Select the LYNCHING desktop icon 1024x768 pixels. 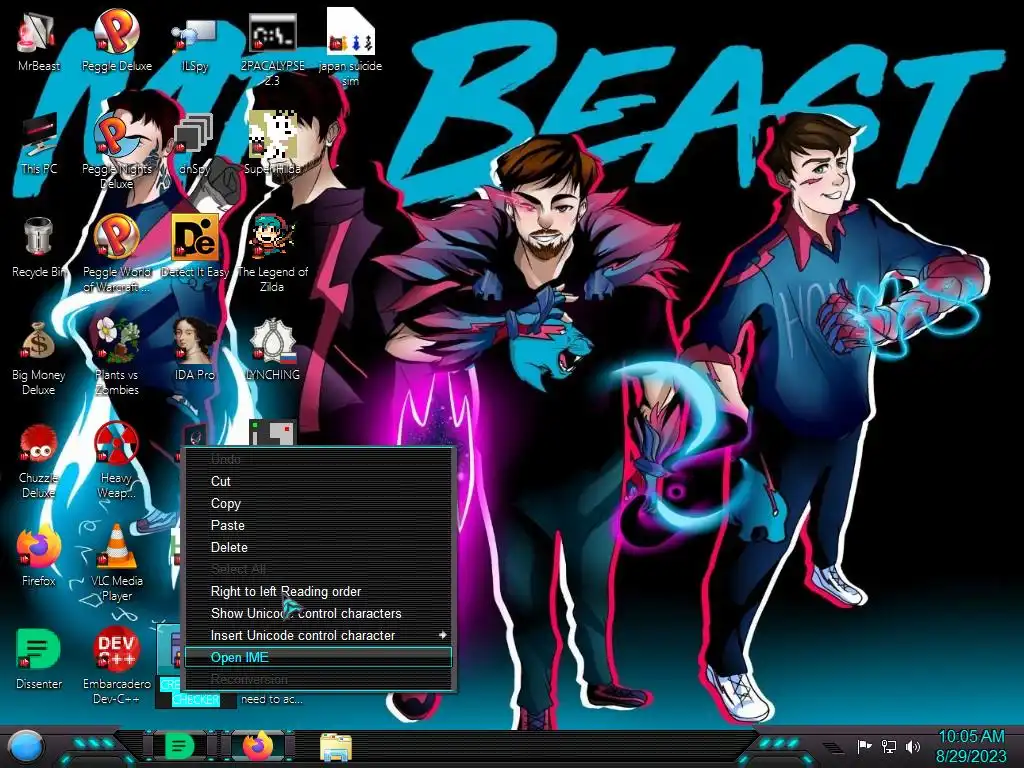pyautogui.click(x=272, y=350)
